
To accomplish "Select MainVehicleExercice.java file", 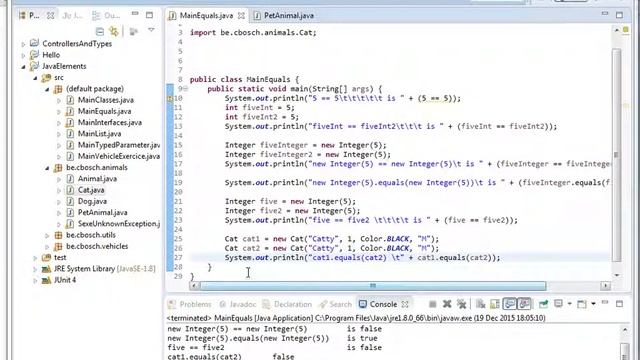I will click(118, 156).
